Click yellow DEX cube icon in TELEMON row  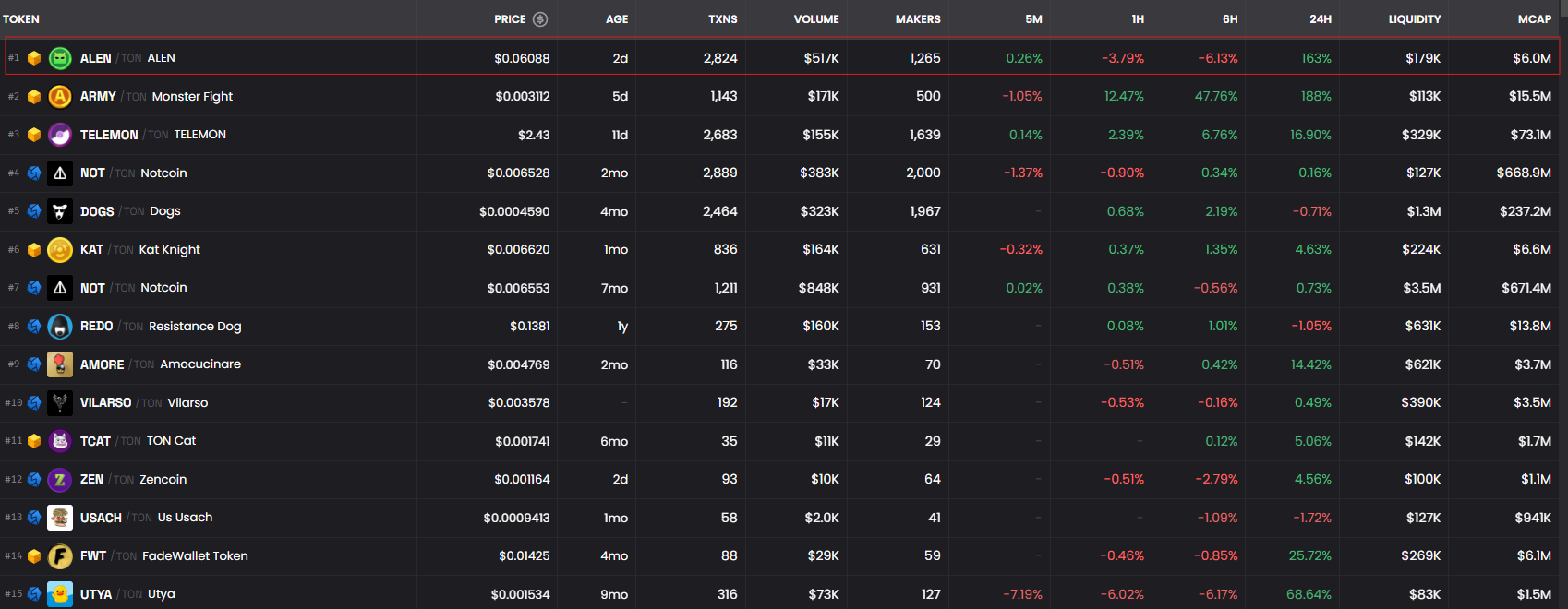click(34, 135)
